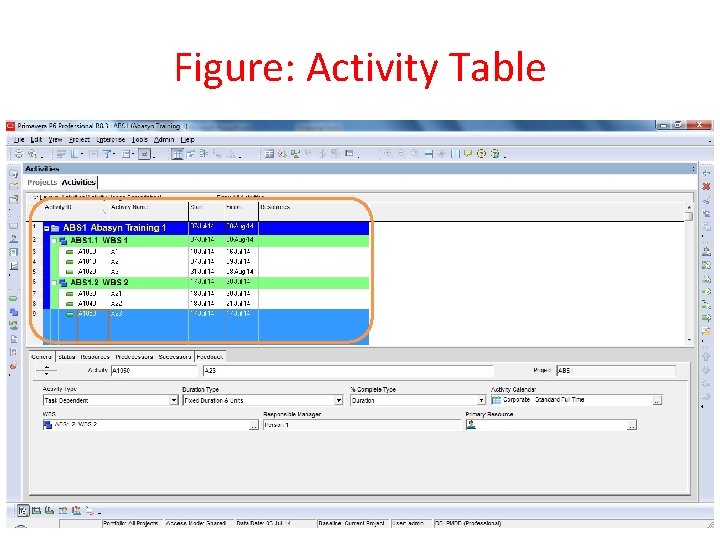Click the Activity ID field showing A1050
The height and width of the screenshot is (540, 720).
pos(155,371)
